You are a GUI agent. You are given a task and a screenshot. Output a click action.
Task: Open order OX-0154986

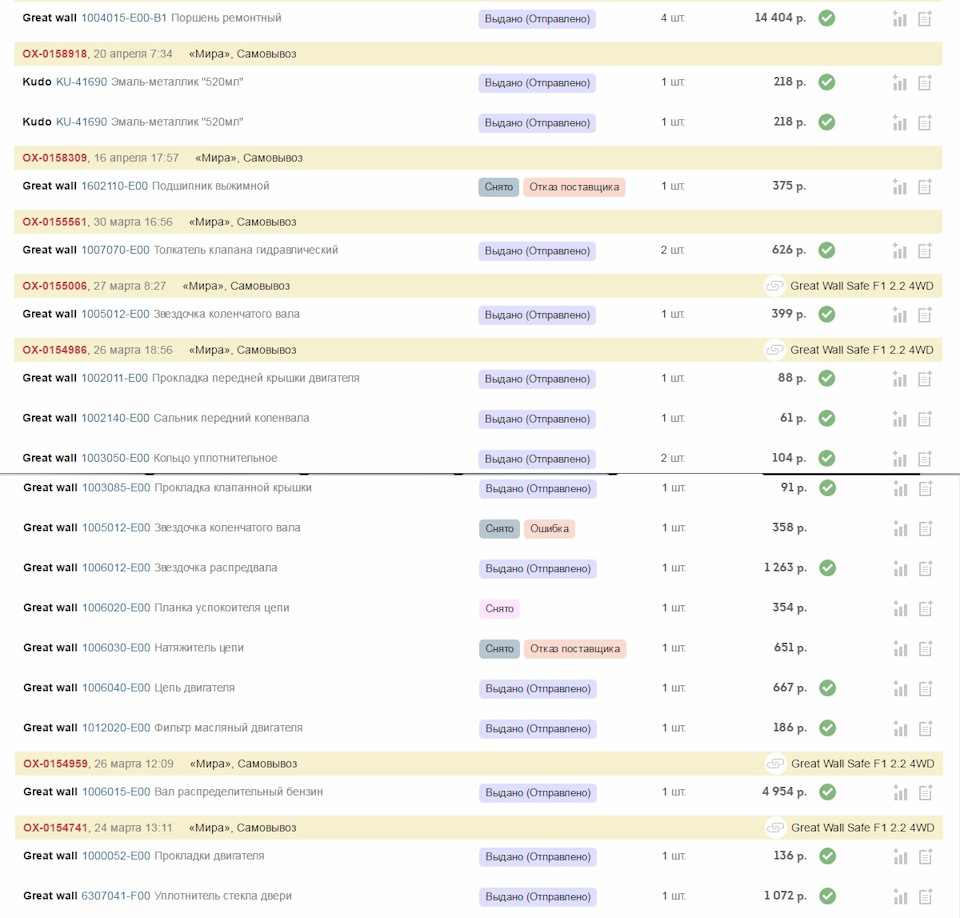click(54, 350)
